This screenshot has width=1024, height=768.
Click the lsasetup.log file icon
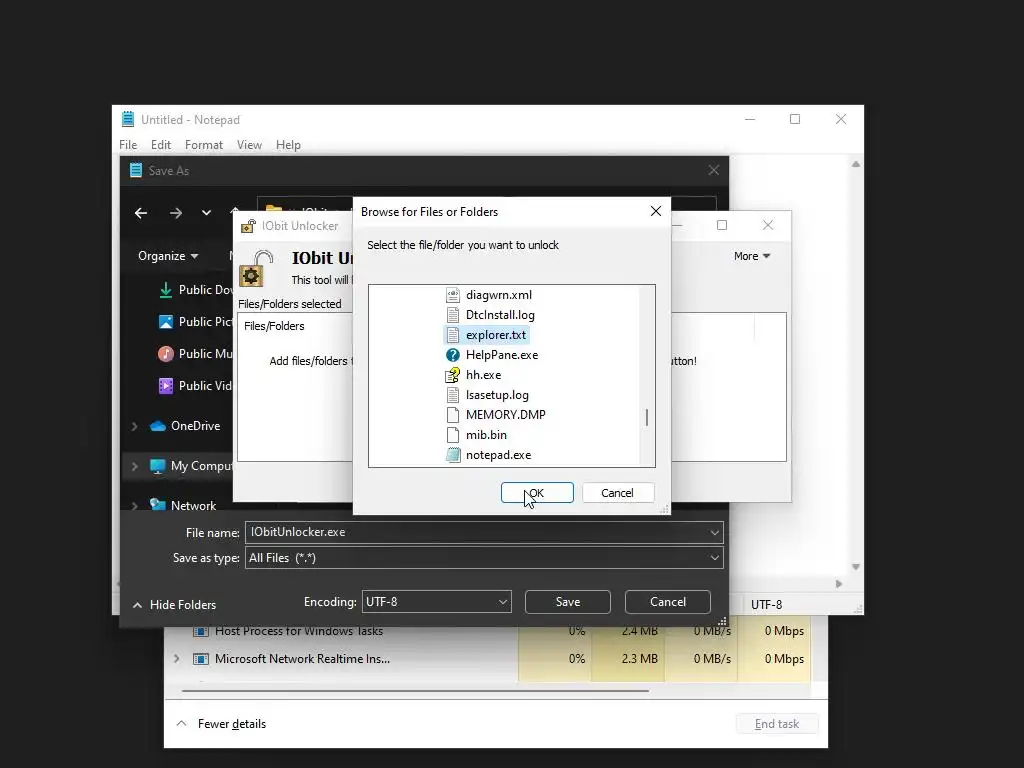tap(453, 395)
